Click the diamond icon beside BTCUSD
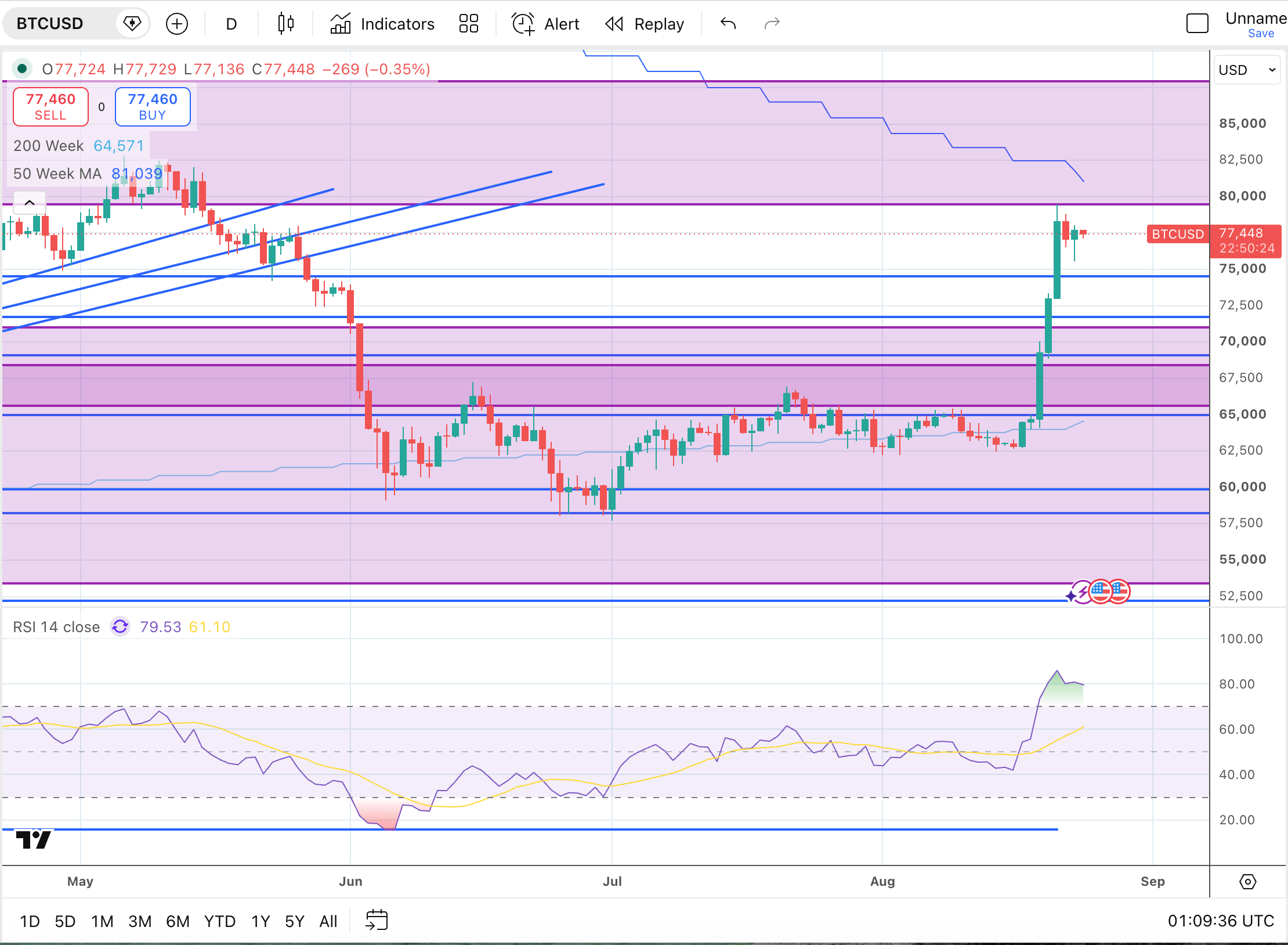 [132, 24]
